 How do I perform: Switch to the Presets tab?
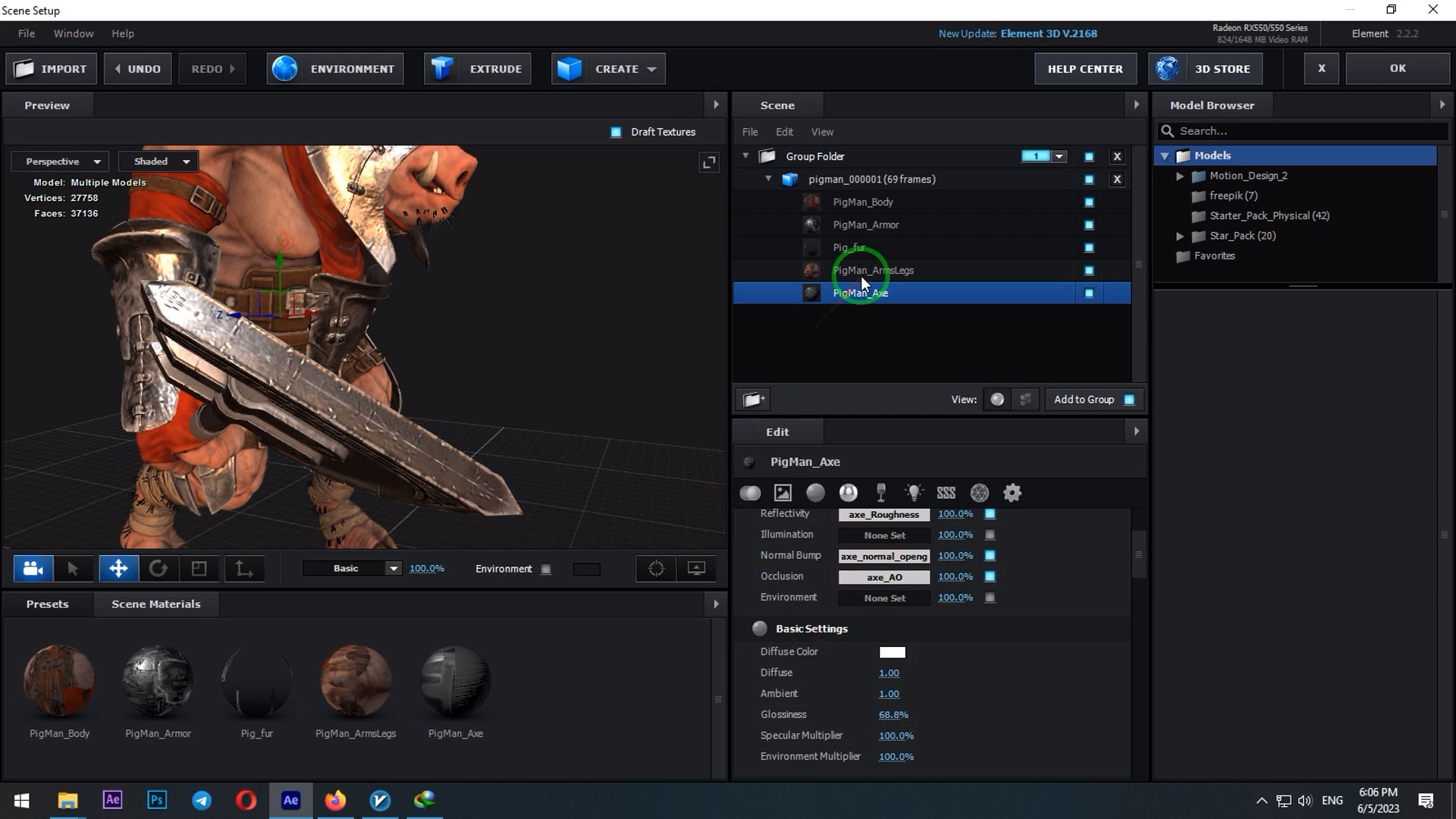coord(47,604)
